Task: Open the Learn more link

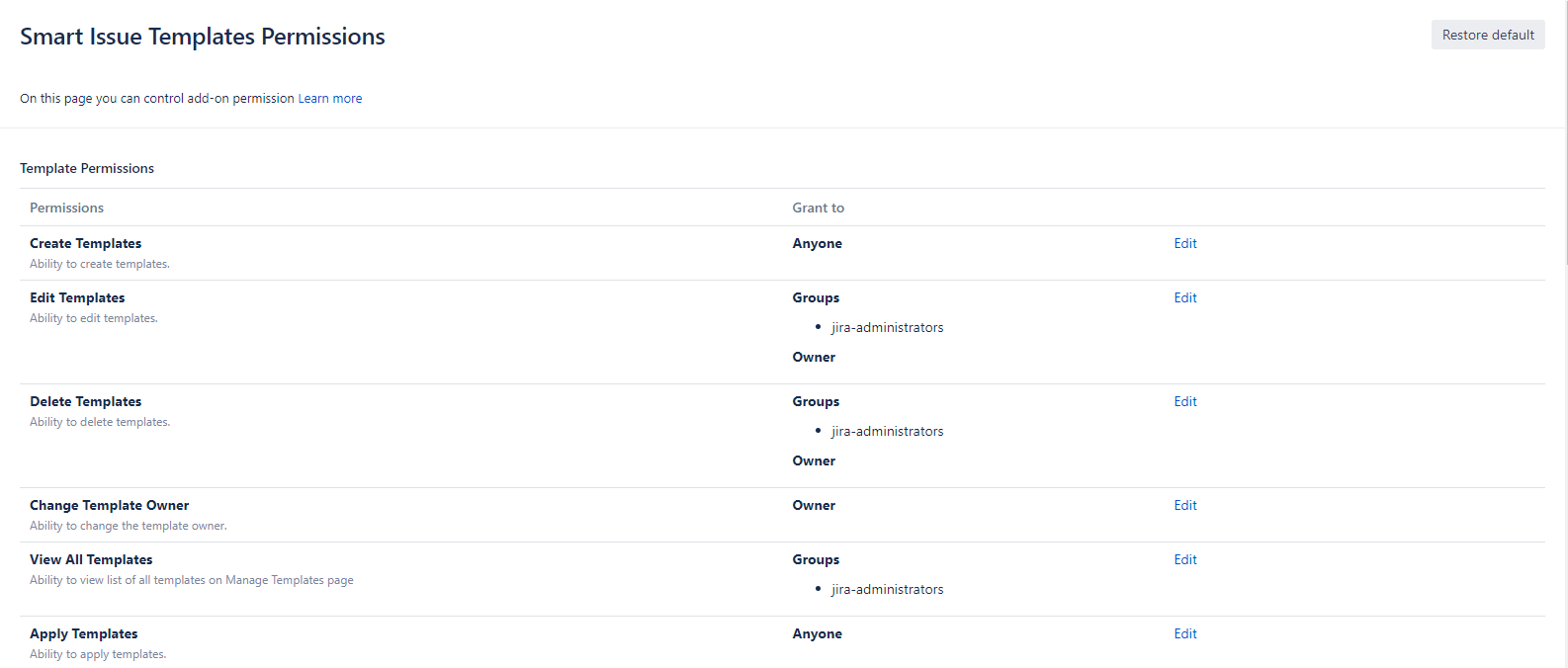Action: (x=329, y=98)
